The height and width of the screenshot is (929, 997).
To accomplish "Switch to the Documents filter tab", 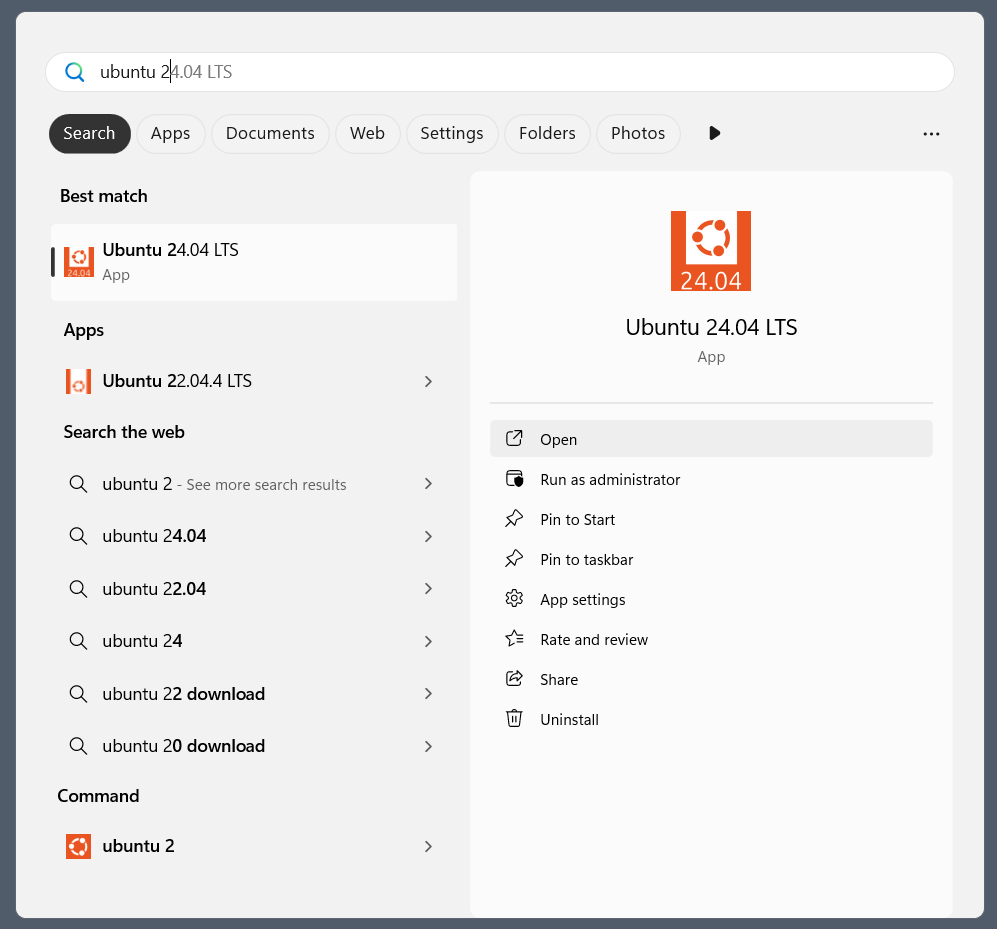I will (x=270, y=134).
